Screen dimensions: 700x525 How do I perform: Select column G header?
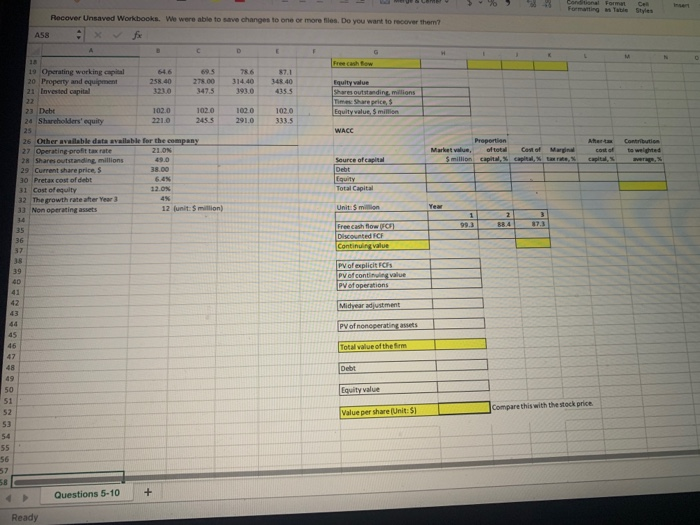tap(376, 52)
